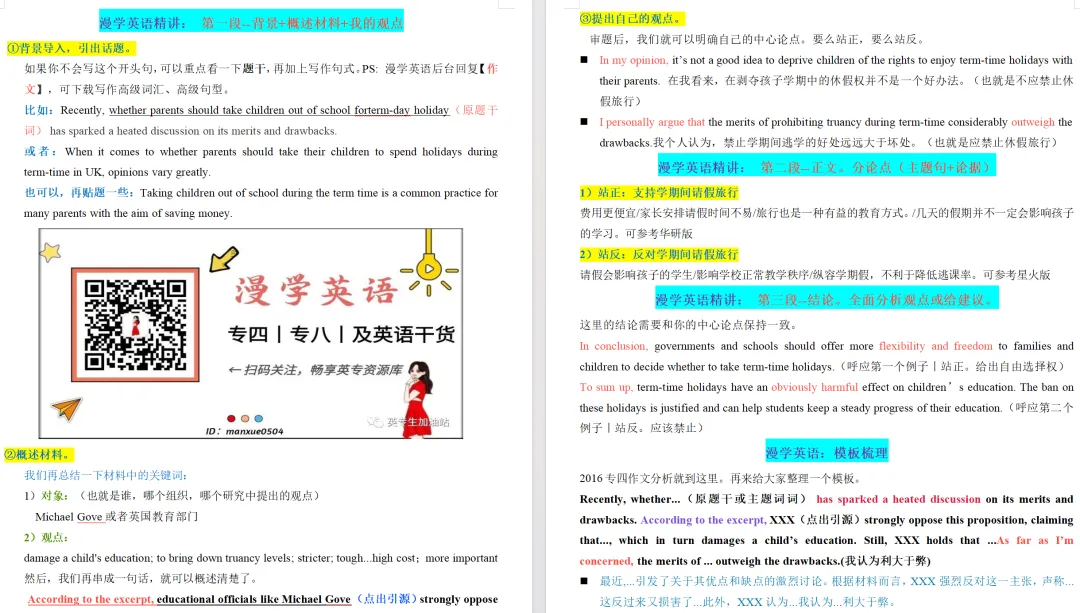Click the red phrase 'I personally argue that'
Screen dimensions: 1080x613
pyautogui.click(x=652, y=122)
